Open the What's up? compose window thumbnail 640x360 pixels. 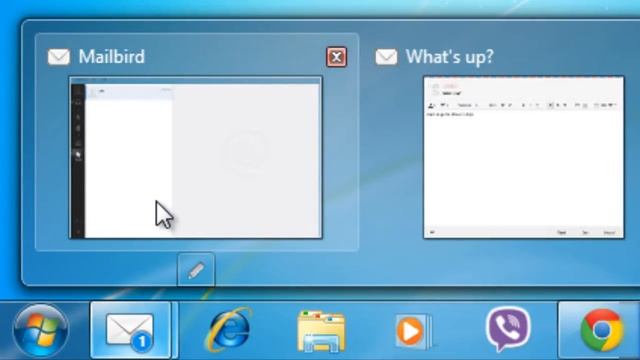point(524,157)
